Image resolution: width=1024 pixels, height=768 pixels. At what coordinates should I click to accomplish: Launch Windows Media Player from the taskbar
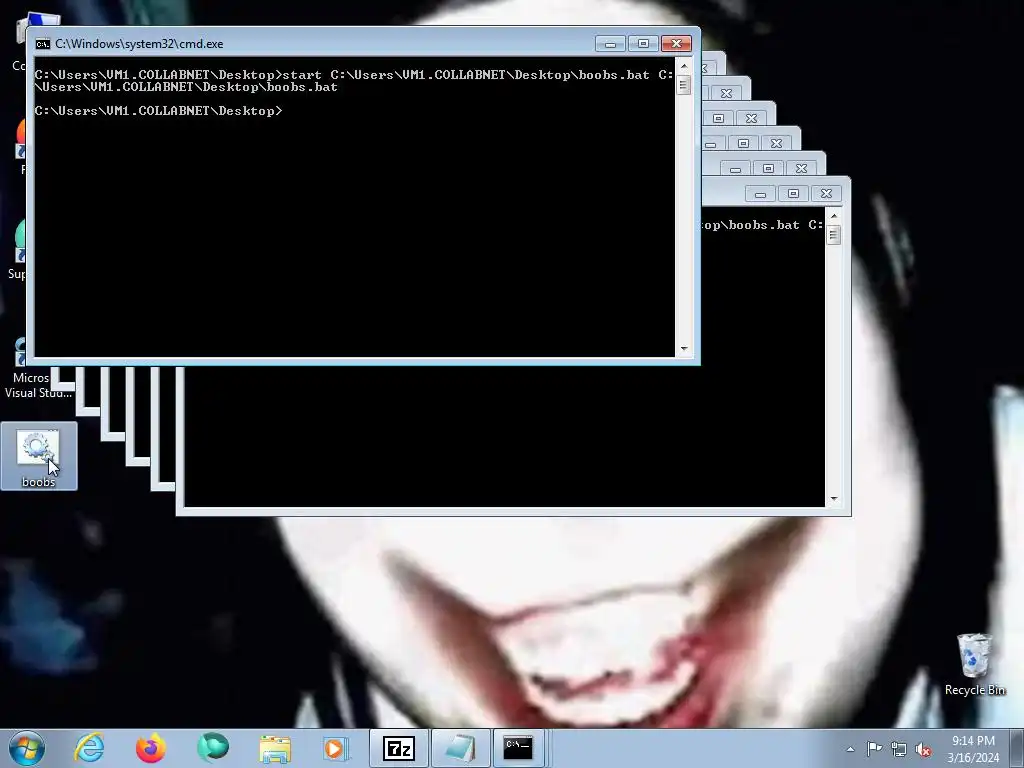(336, 748)
